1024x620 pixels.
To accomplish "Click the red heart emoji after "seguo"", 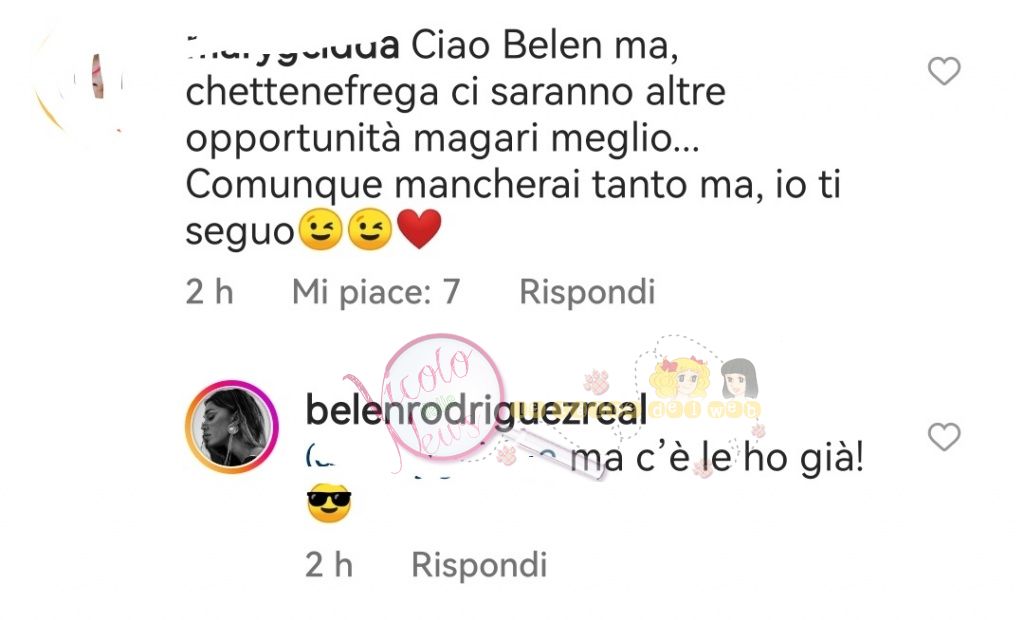I will coord(419,229).
